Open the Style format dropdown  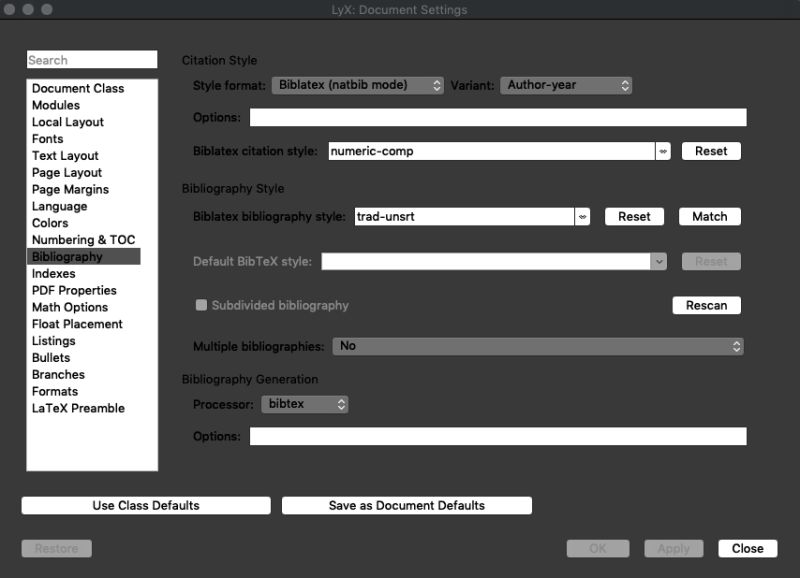coord(355,85)
